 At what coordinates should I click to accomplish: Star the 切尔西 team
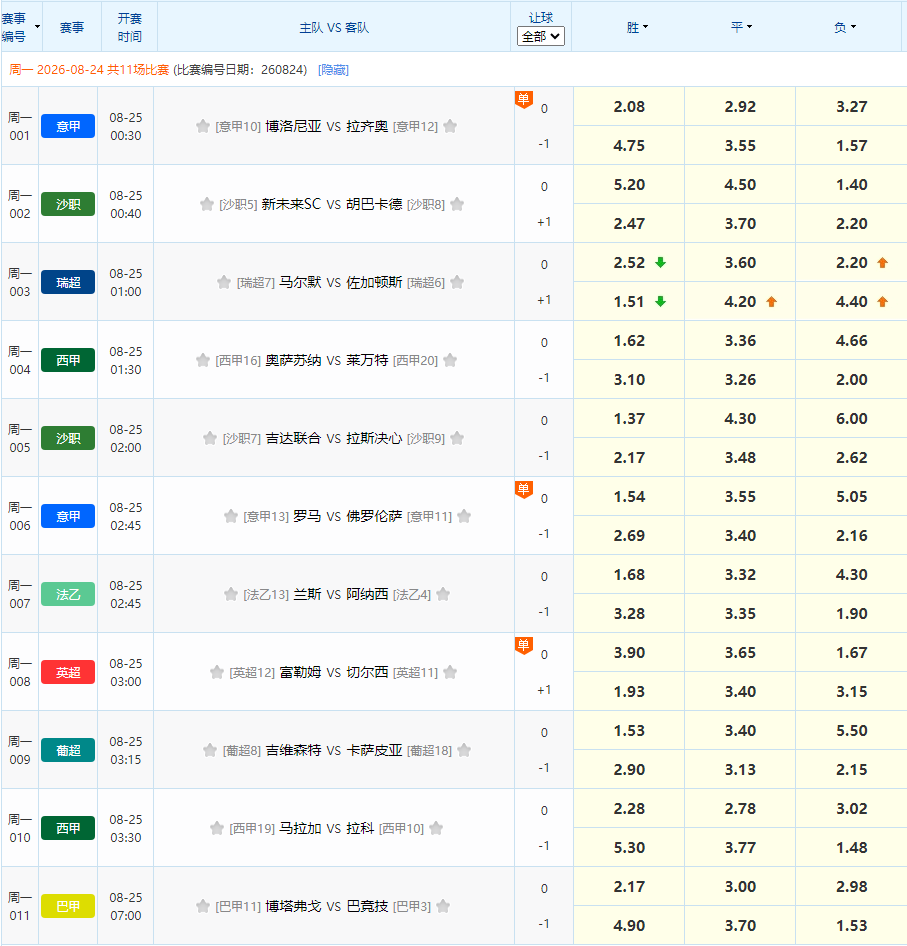[450, 672]
